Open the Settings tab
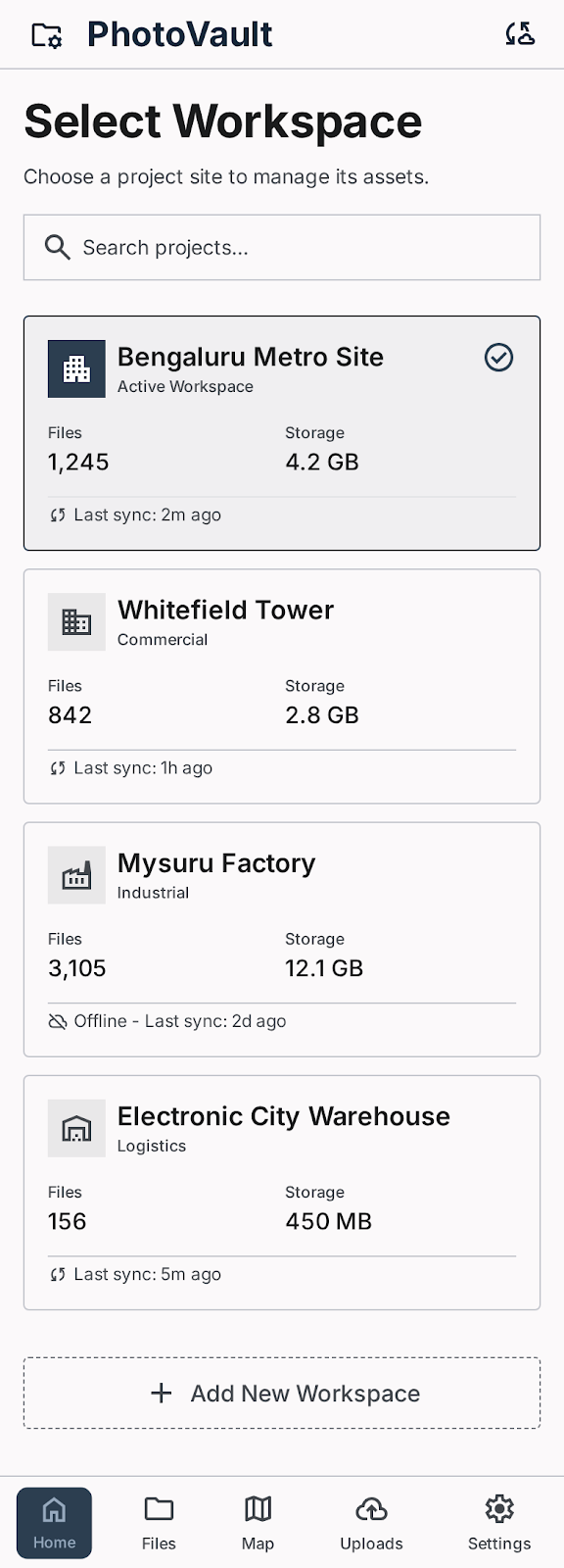 (499, 1523)
